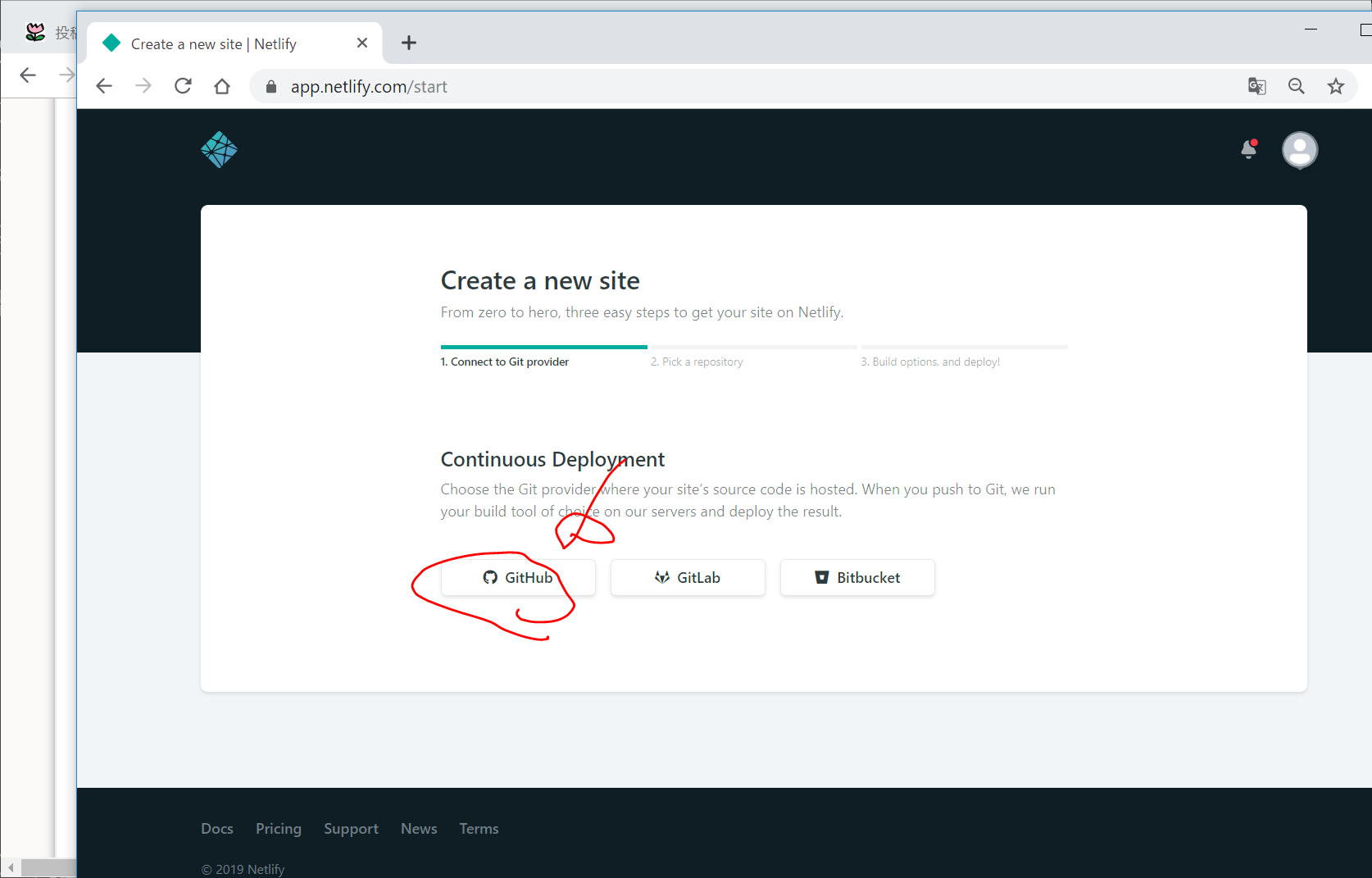1372x878 pixels.
Task: Connect with the GitHub provider
Action: click(x=518, y=578)
